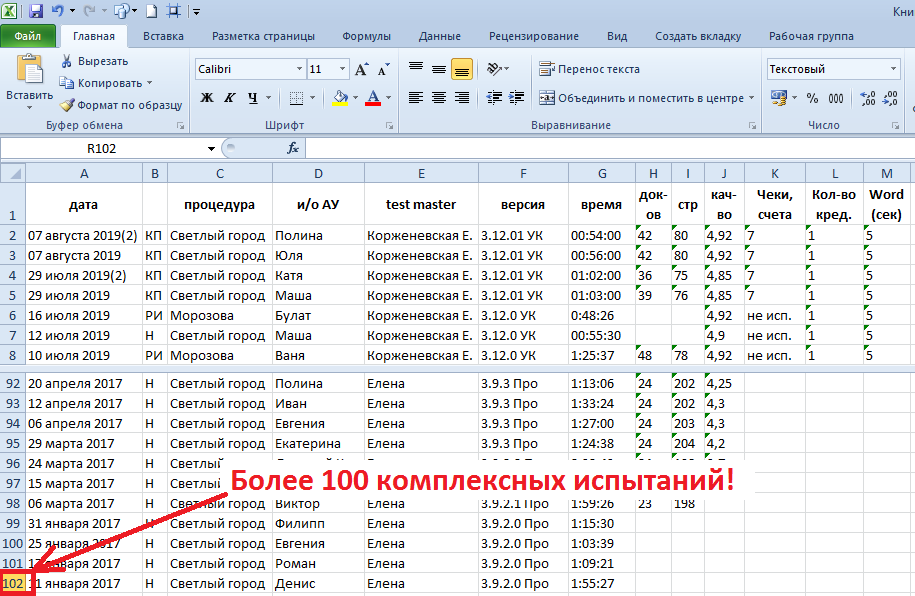This screenshot has height=596, width=915.
Task: Toggle italic (К) formatting
Action: [x=230, y=98]
